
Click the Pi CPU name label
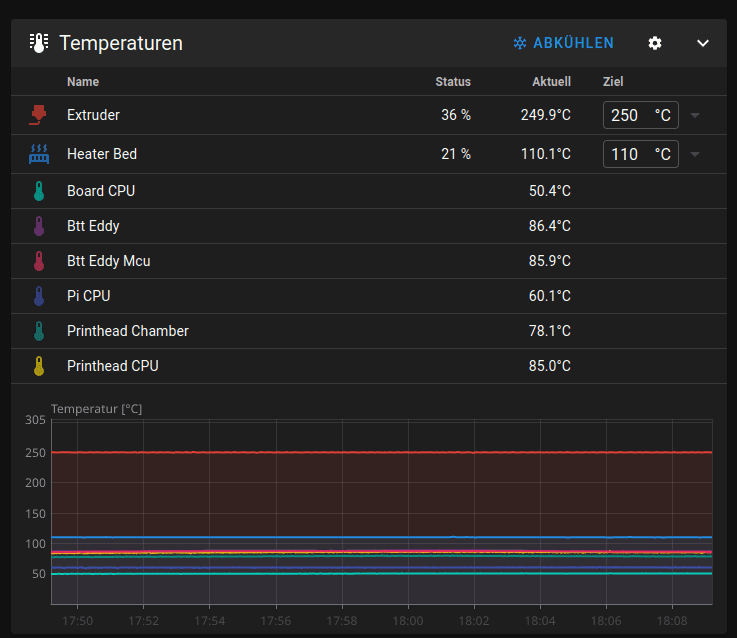[89, 296]
